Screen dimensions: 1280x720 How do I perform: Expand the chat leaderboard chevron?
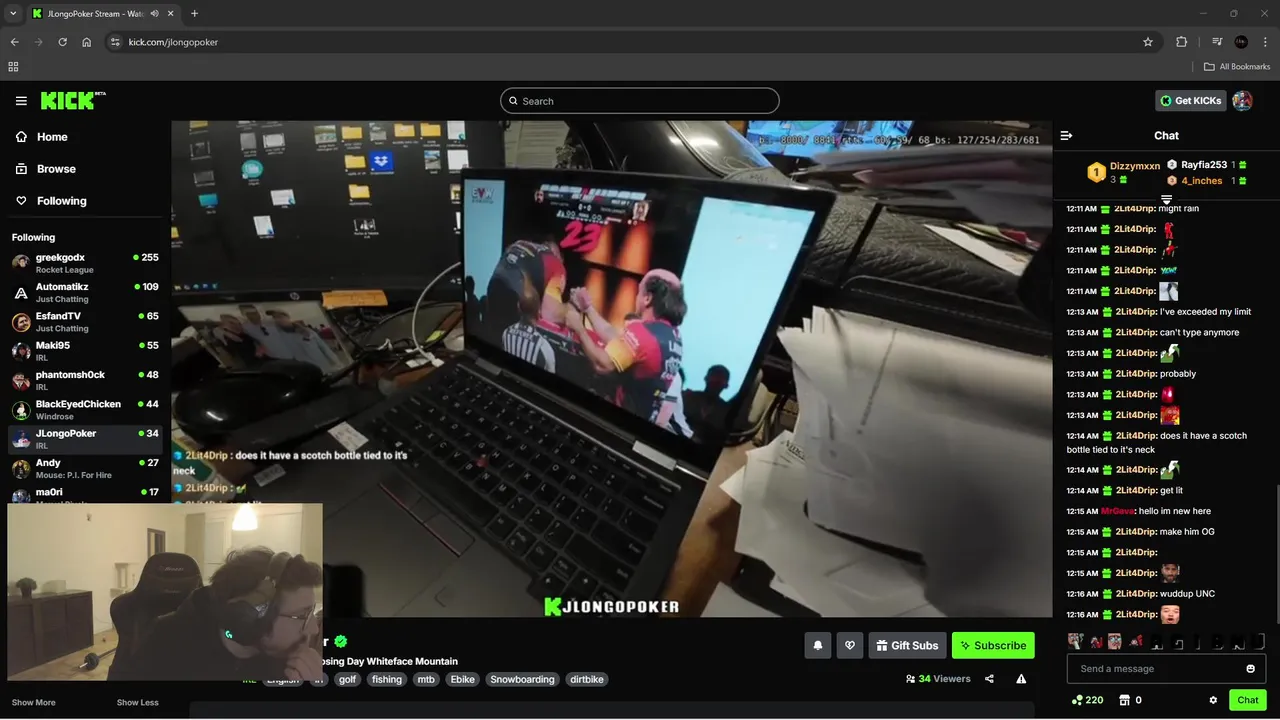(x=1166, y=200)
